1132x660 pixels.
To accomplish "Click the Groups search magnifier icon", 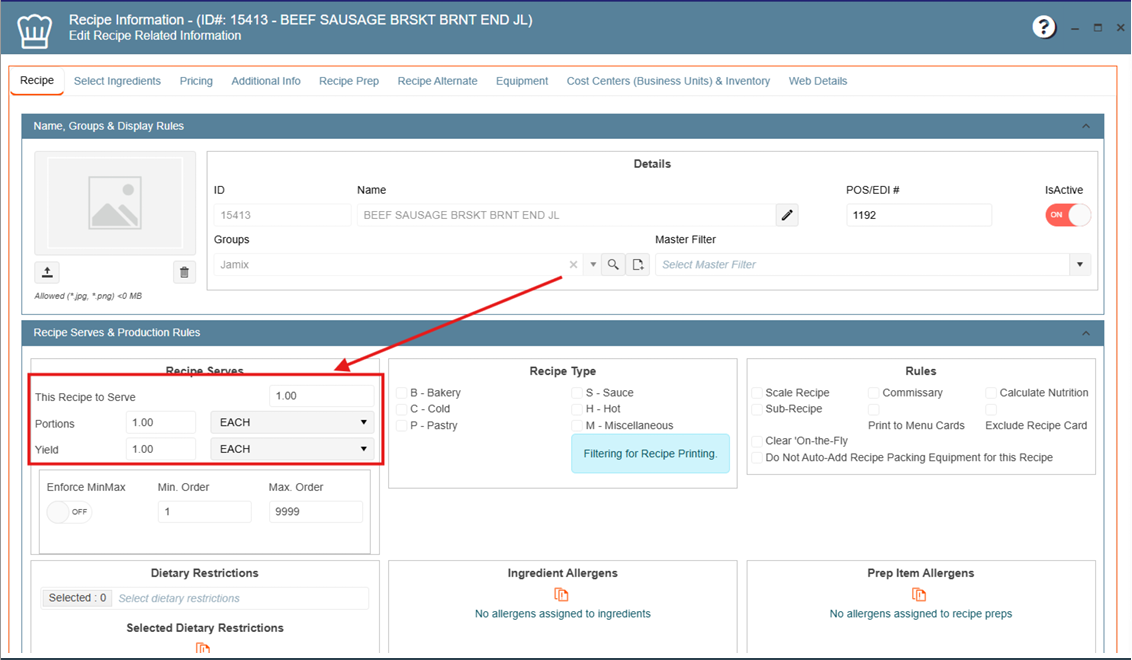I will pos(613,265).
